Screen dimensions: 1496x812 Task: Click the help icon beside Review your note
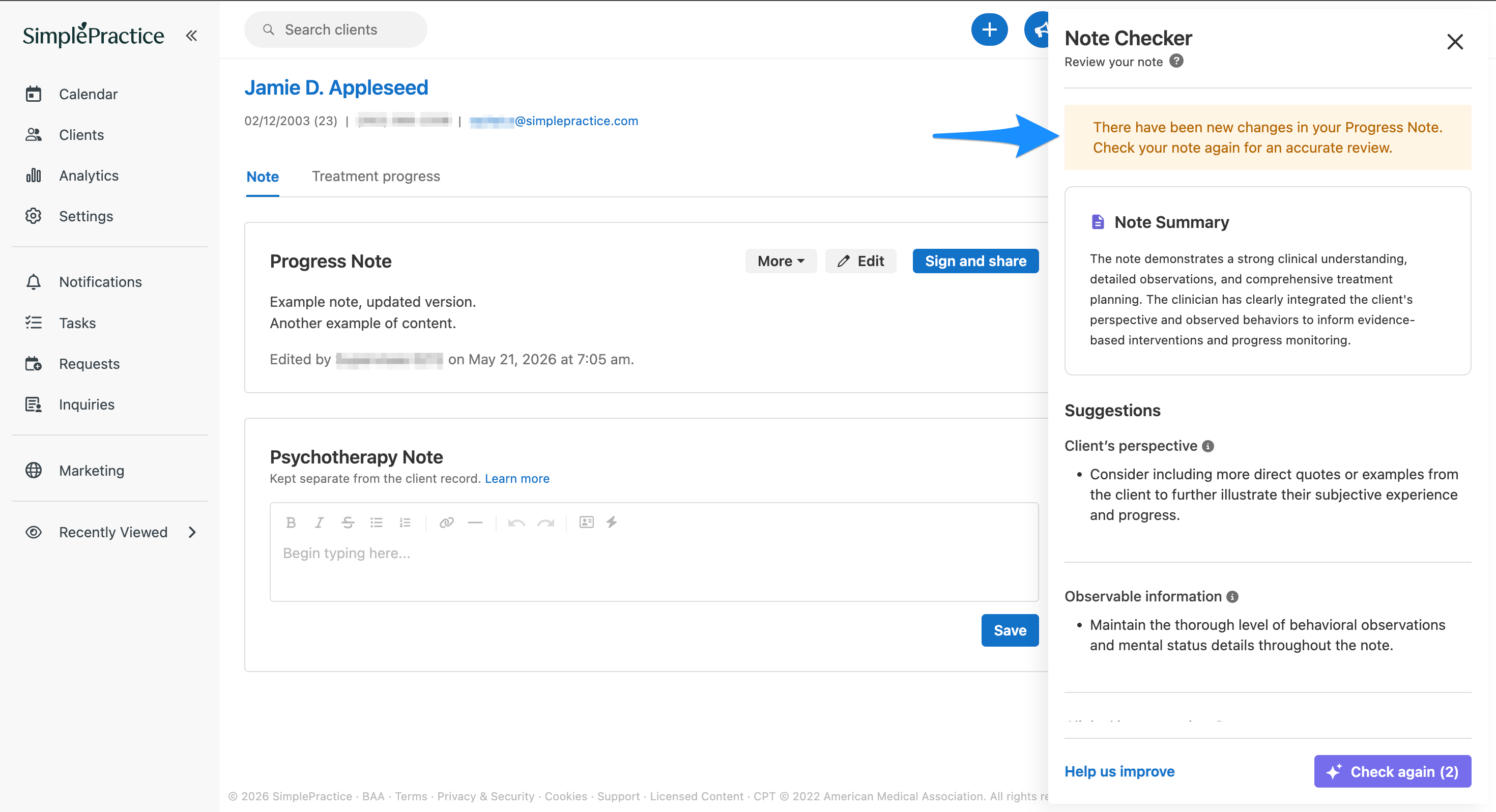tap(1176, 61)
